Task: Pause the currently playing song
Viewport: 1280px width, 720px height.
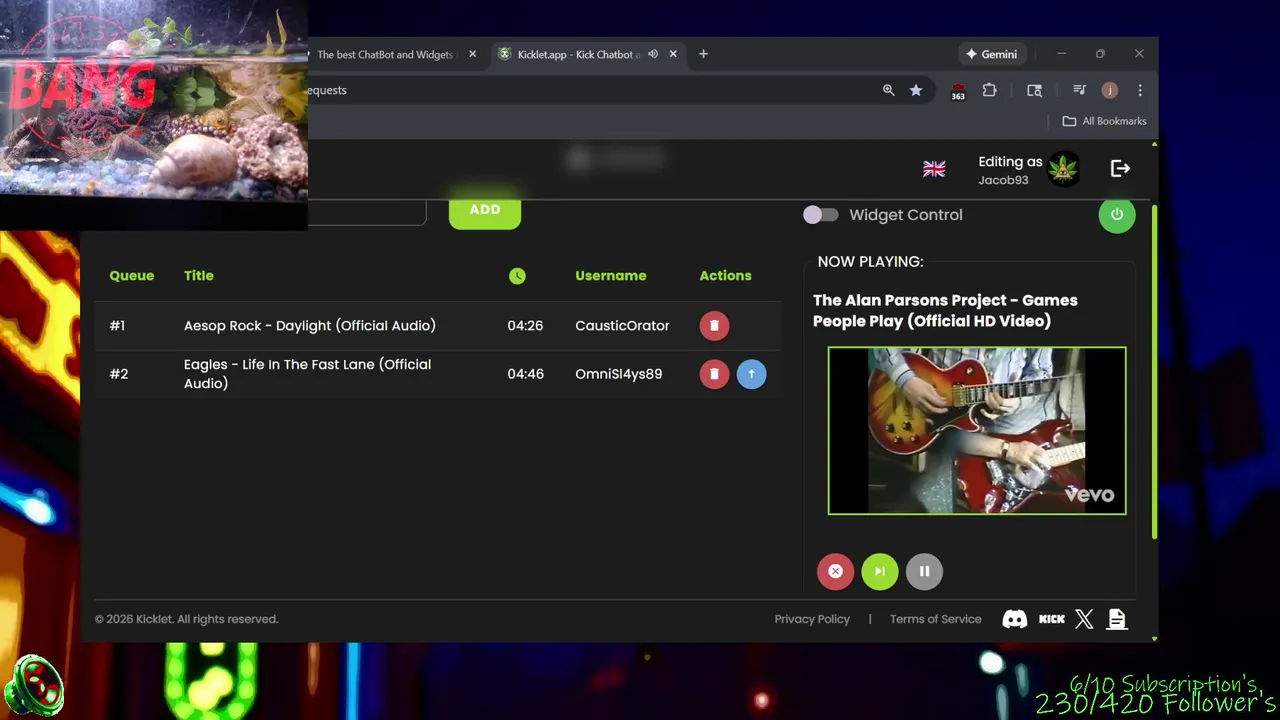Action: [x=924, y=572]
